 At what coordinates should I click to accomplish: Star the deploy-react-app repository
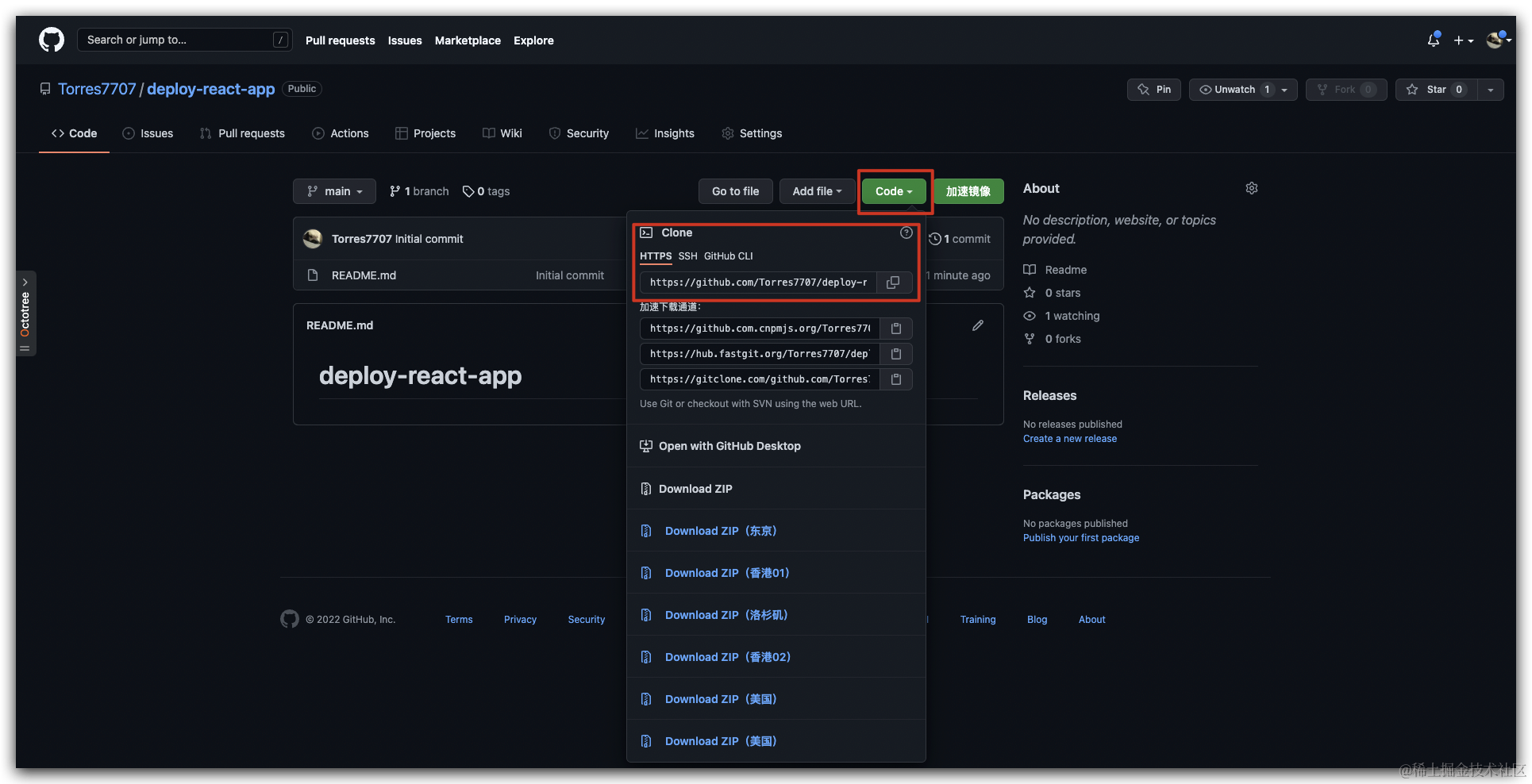[x=1437, y=90]
